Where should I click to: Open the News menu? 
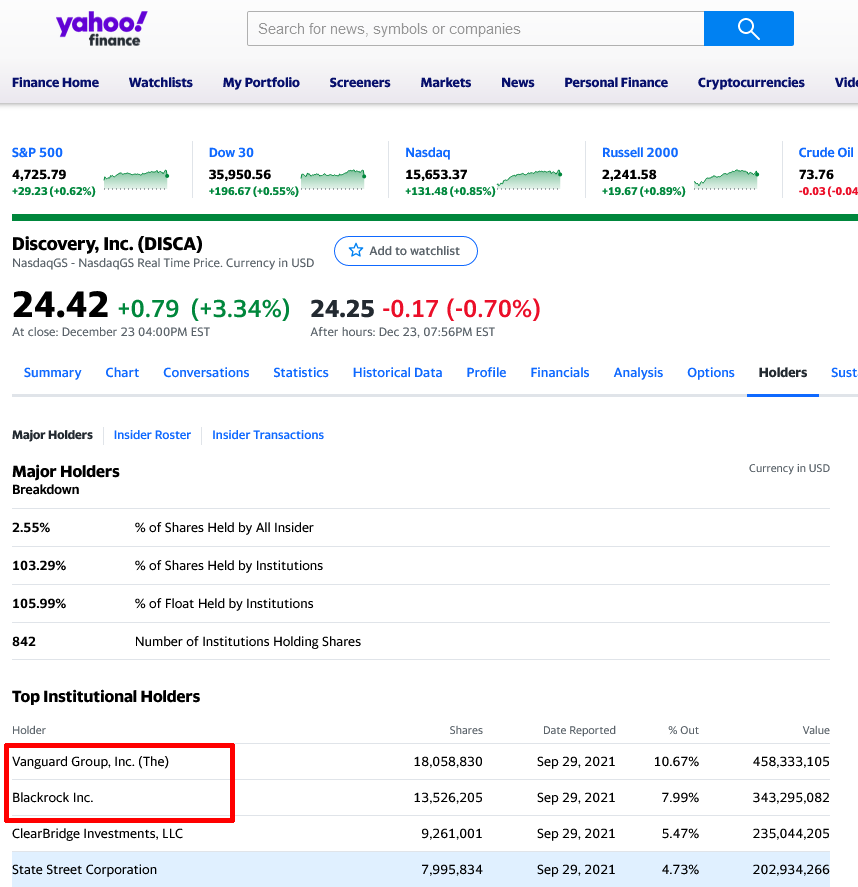point(518,83)
